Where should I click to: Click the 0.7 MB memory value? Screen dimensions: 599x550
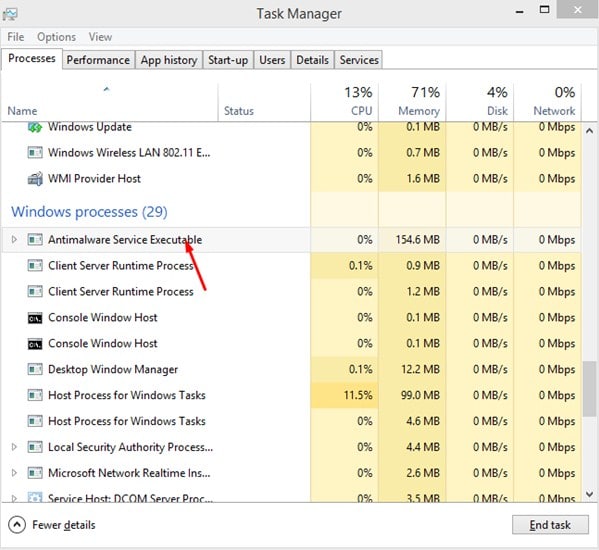pos(423,153)
